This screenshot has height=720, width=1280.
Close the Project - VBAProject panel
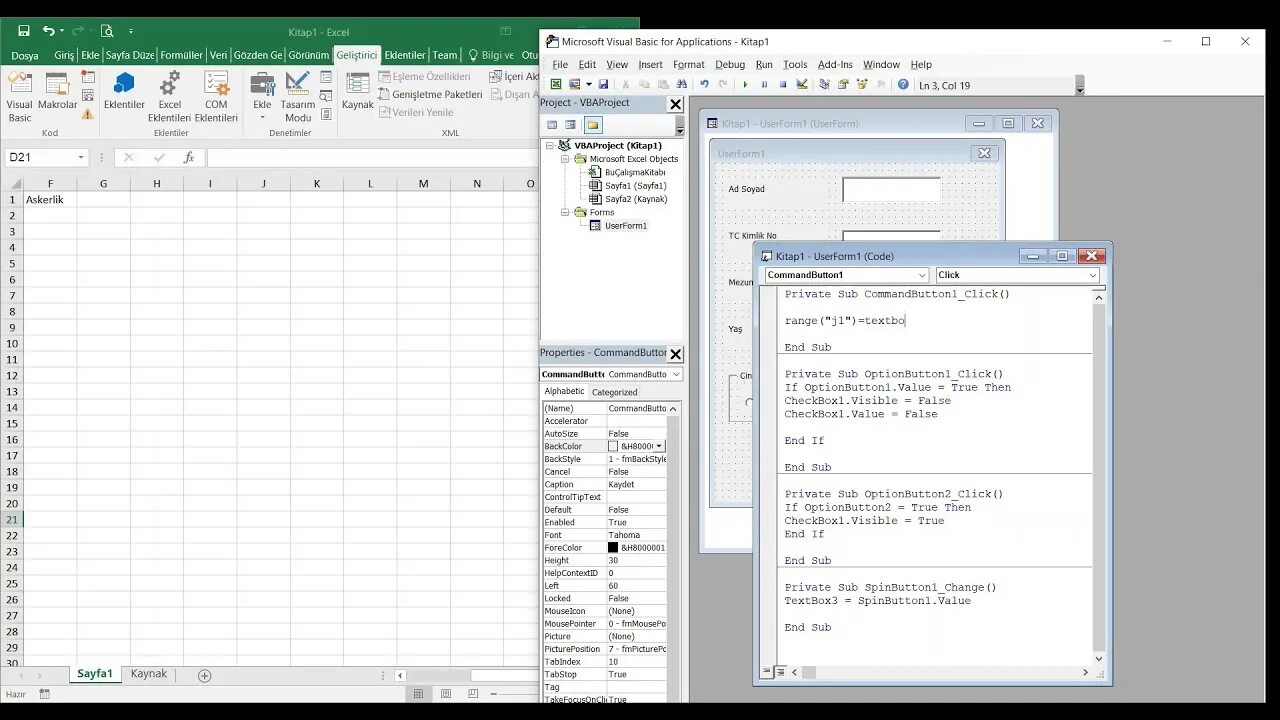tap(675, 103)
